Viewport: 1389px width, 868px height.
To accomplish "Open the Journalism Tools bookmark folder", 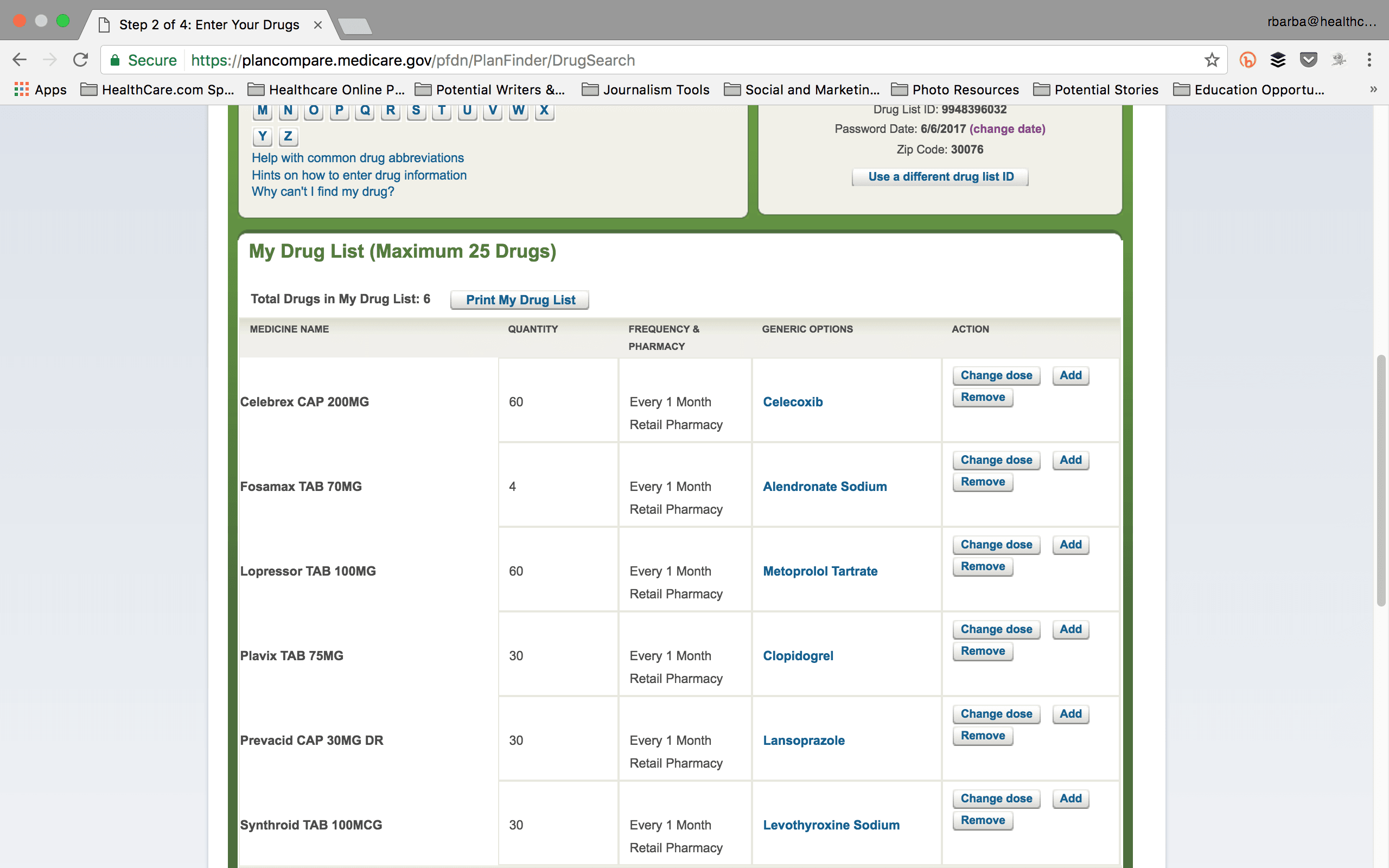I will click(646, 90).
